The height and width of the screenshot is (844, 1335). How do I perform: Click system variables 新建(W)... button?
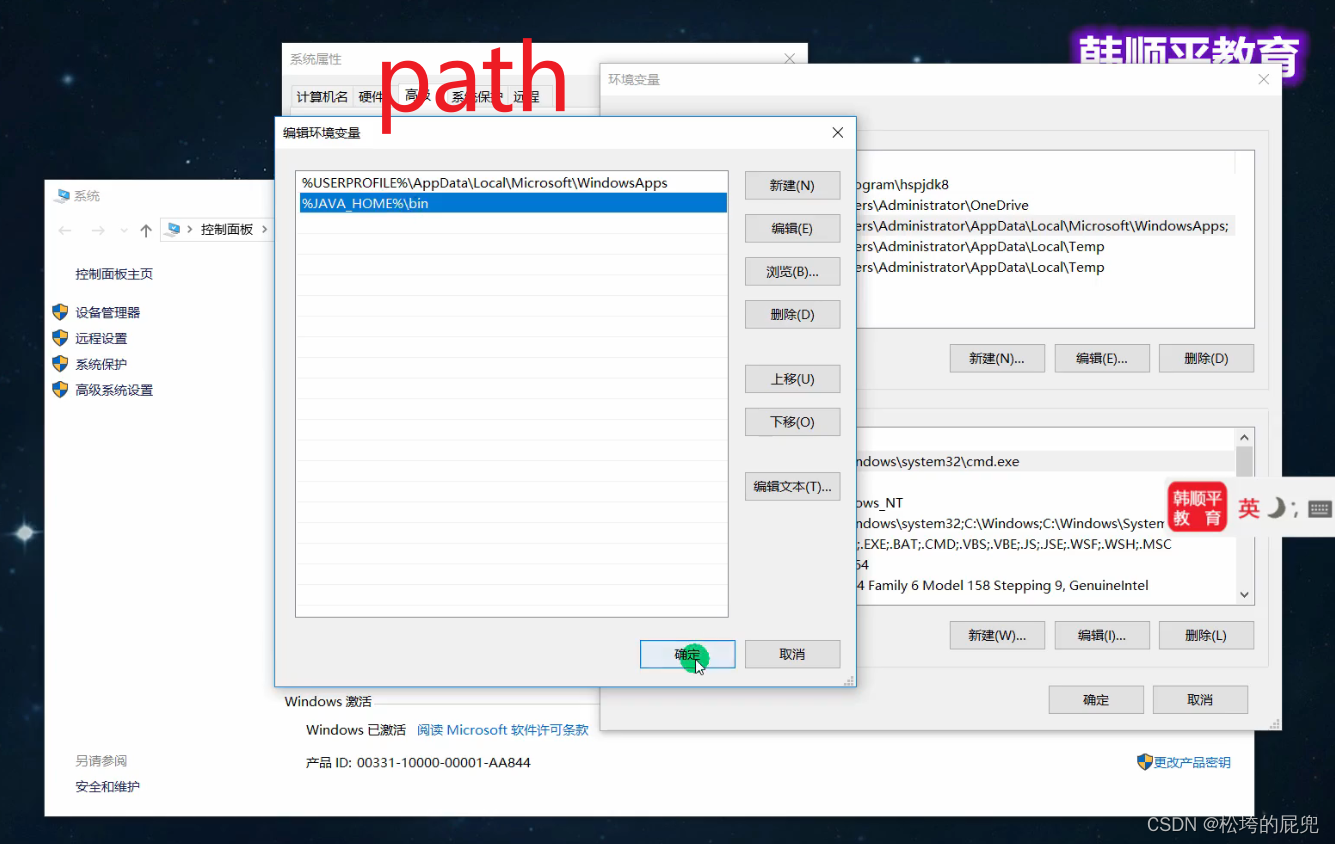pos(996,635)
